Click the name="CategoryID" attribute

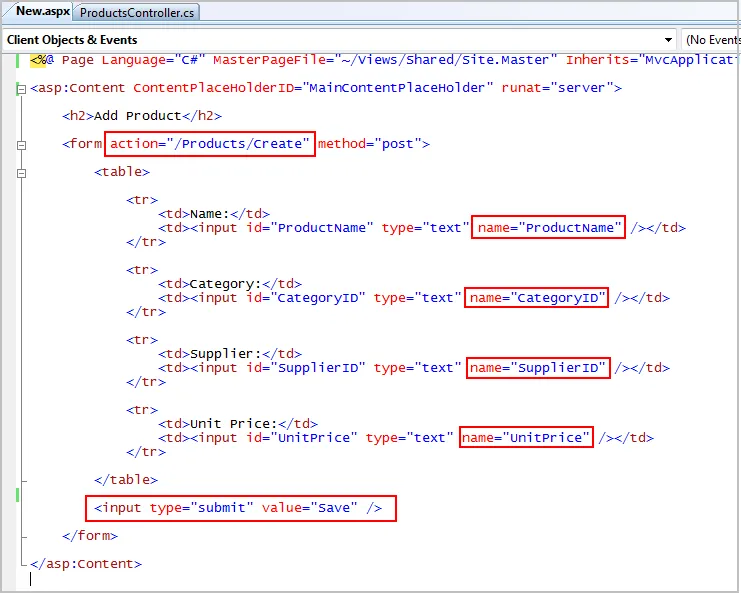click(x=537, y=298)
